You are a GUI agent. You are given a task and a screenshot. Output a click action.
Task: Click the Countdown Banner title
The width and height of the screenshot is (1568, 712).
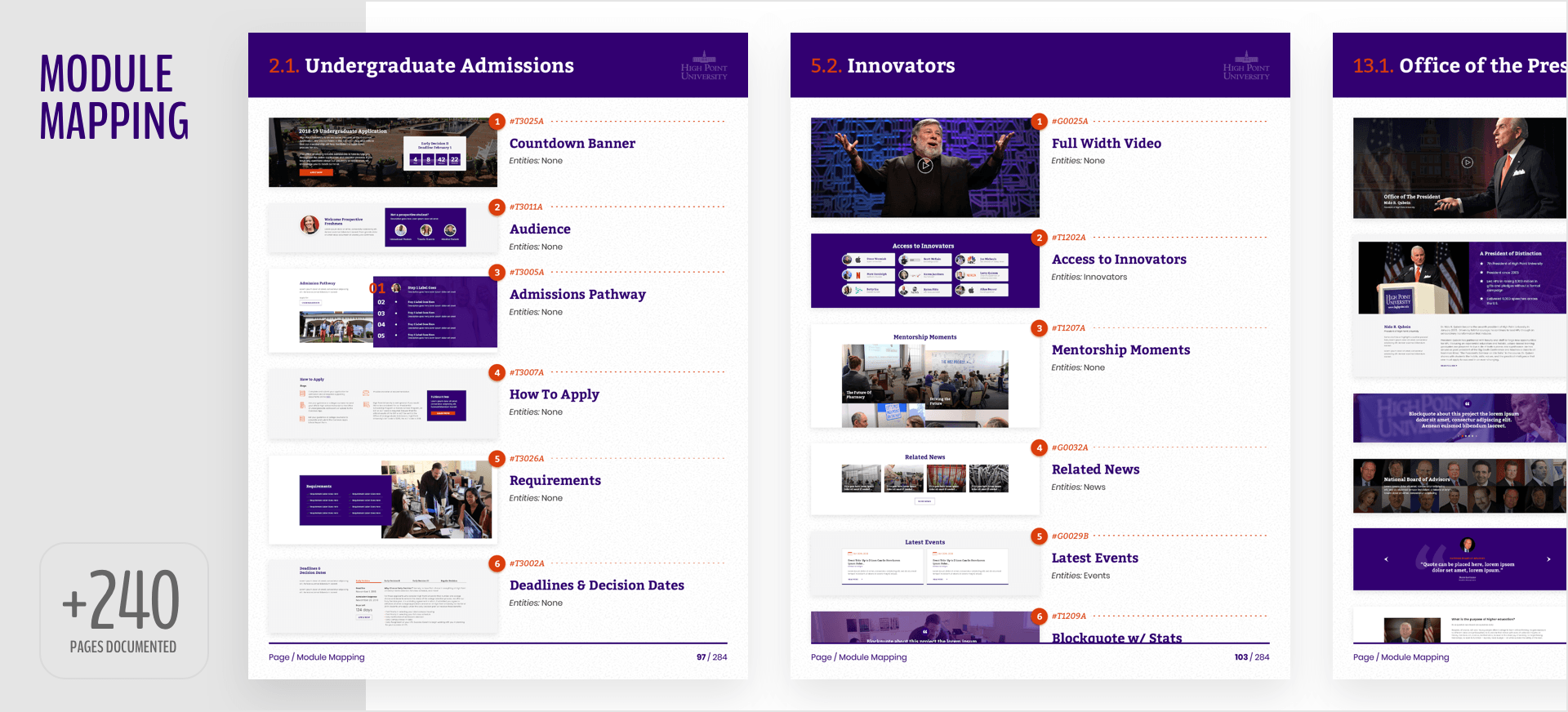click(572, 144)
